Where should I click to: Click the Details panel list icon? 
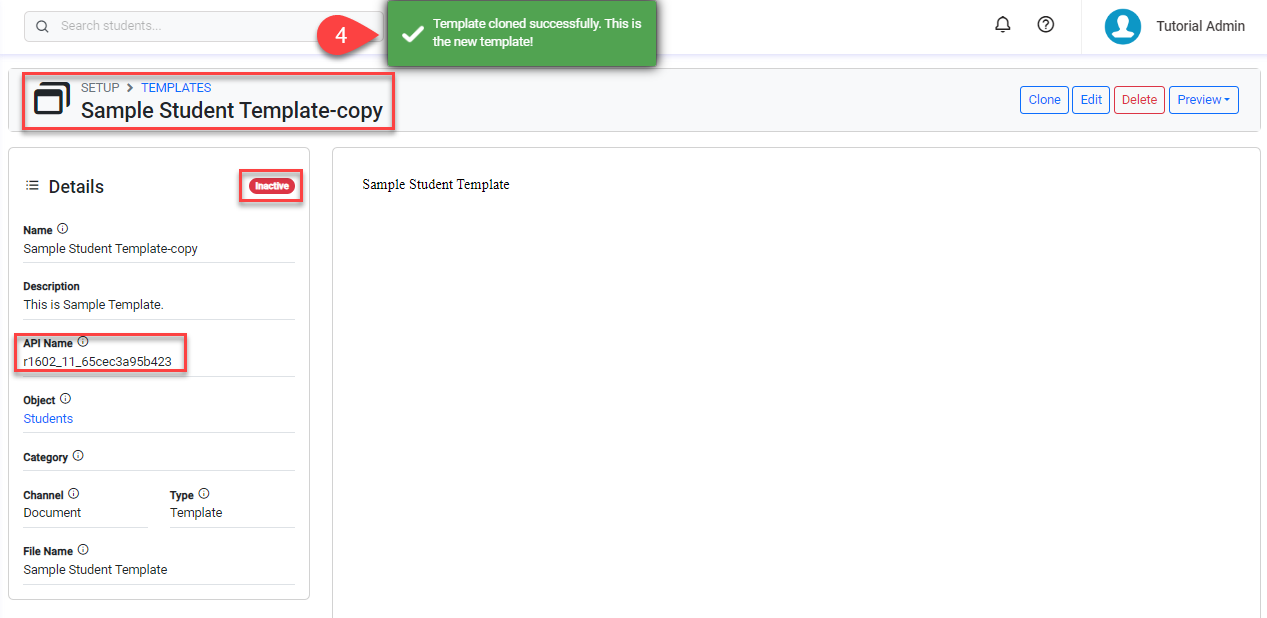32,186
